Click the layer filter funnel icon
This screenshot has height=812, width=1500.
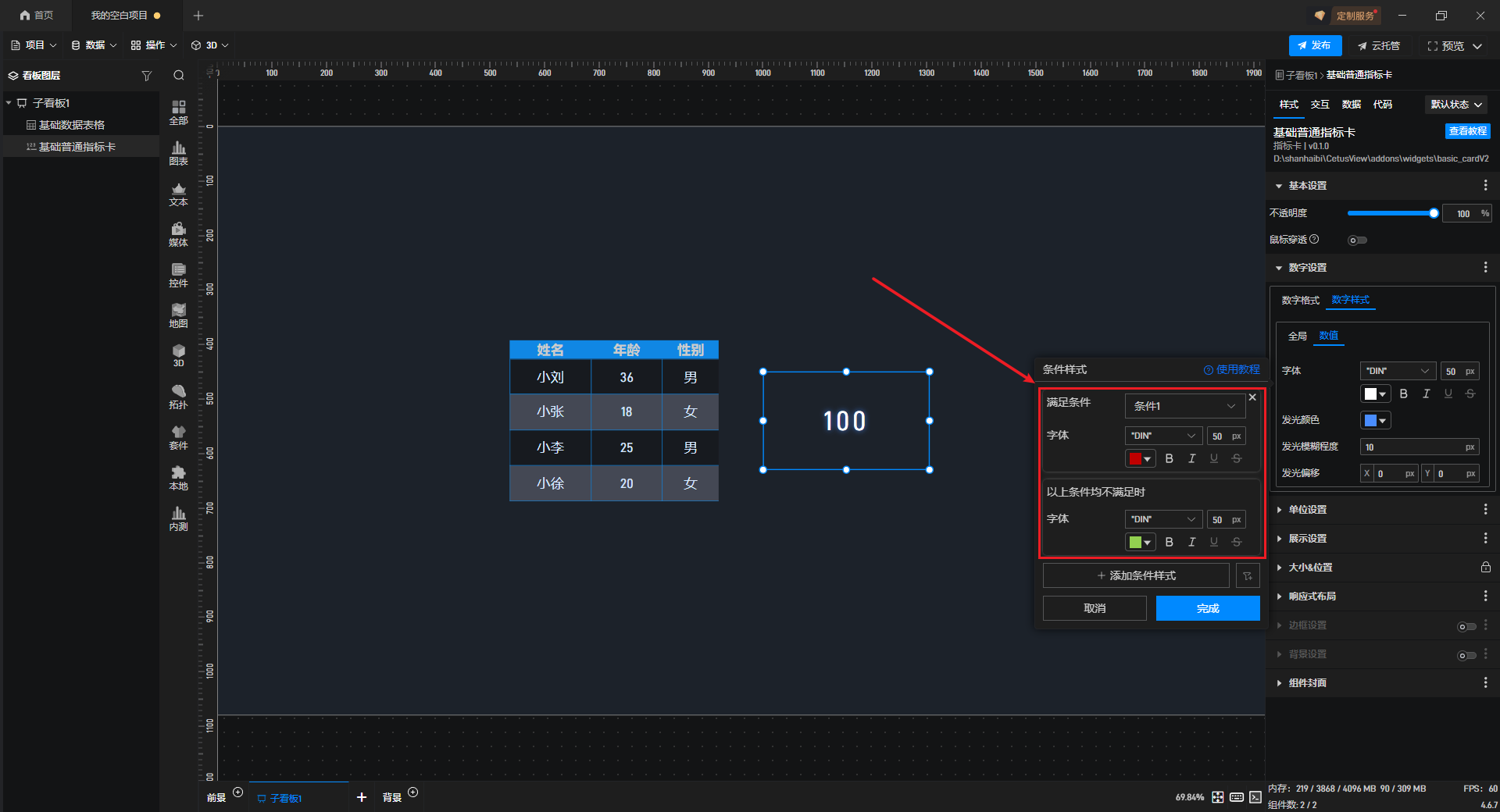(x=146, y=76)
